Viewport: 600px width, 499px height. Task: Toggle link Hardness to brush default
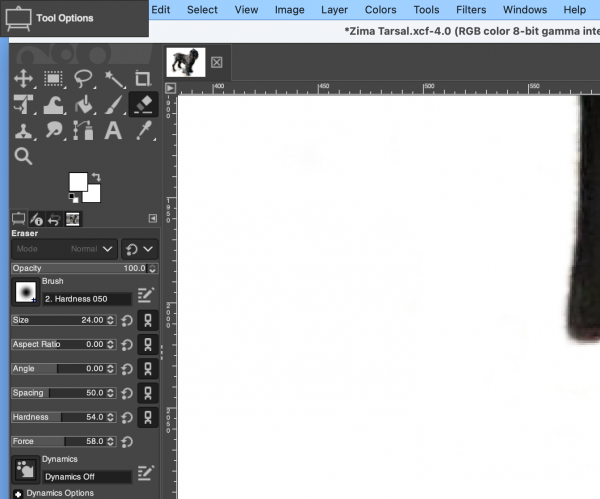[148, 417]
